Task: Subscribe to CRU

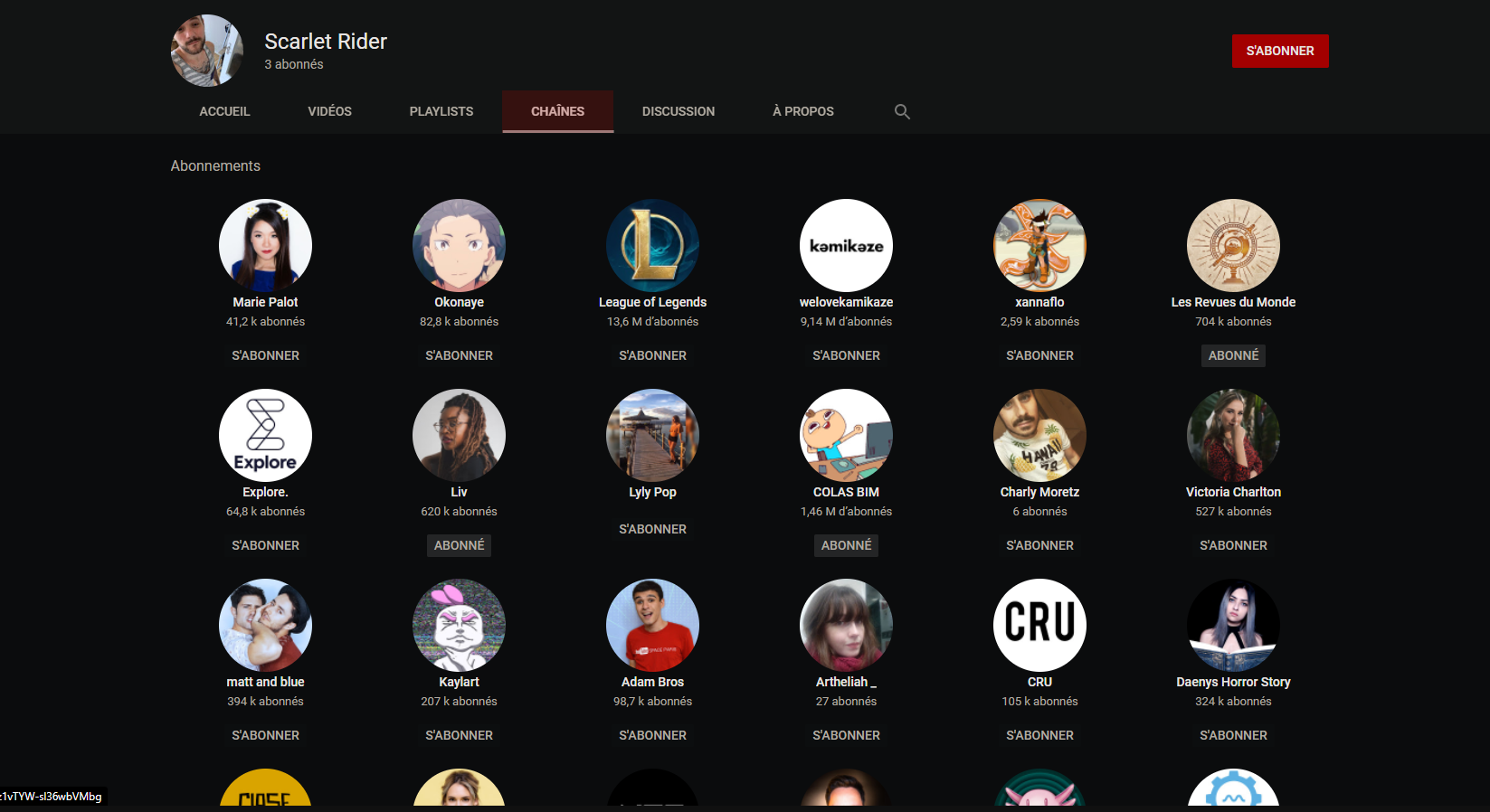Action: [x=1039, y=735]
